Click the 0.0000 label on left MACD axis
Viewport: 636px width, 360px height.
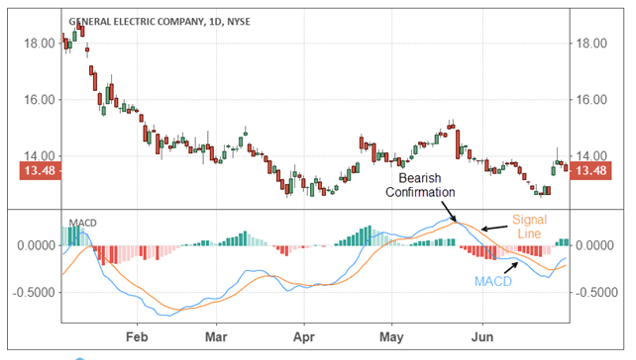tap(37, 245)
